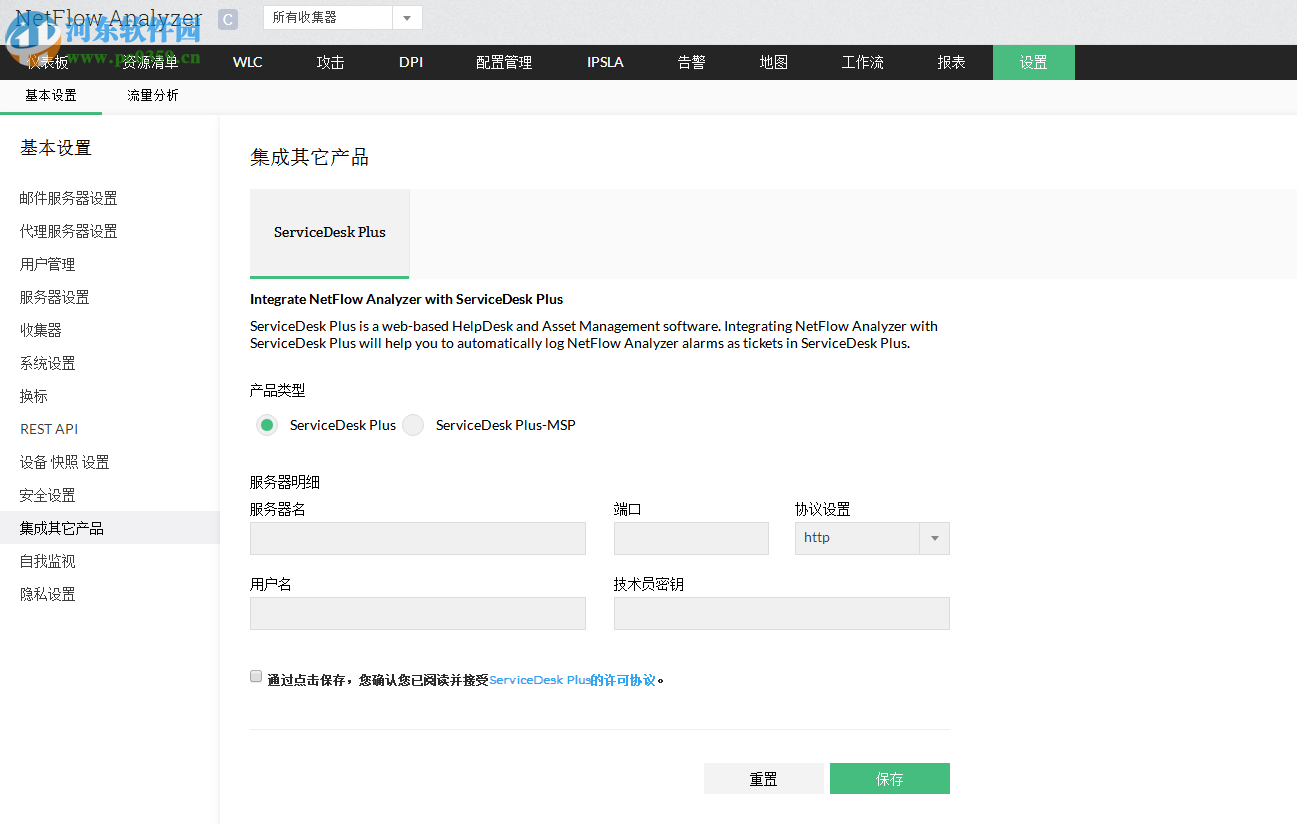Screen dimensions: 1297x824
Task: Expand the 协议设置 selector arrow
Action: (x=934, y=537)
